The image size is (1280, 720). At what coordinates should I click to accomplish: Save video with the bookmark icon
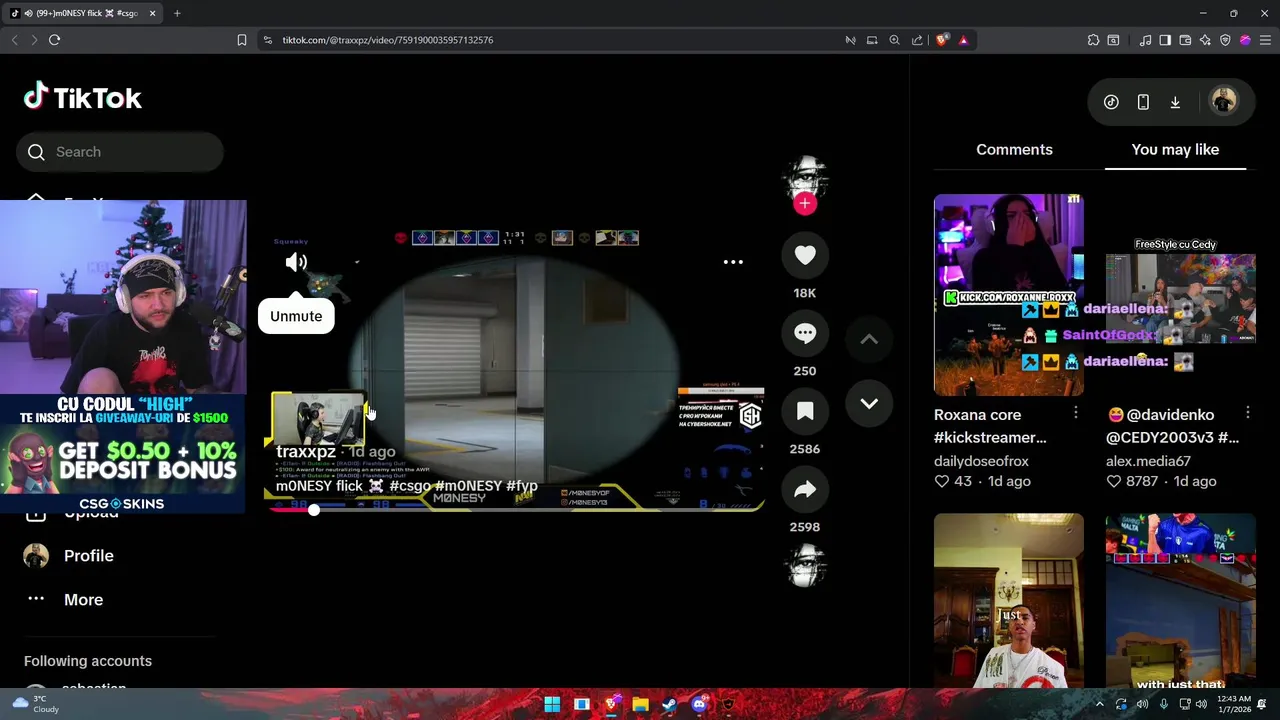point(805,411)
